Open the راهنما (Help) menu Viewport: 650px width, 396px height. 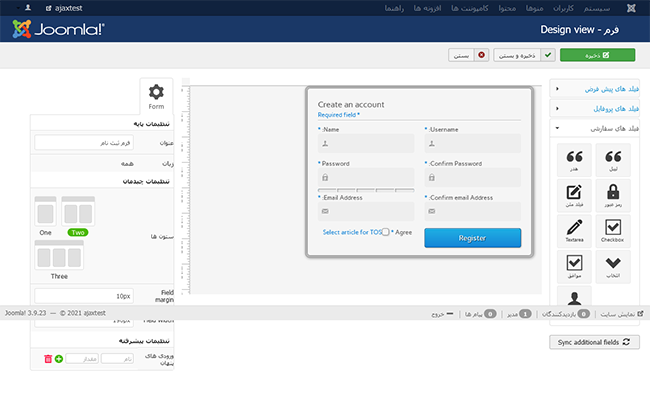[394, 8]
